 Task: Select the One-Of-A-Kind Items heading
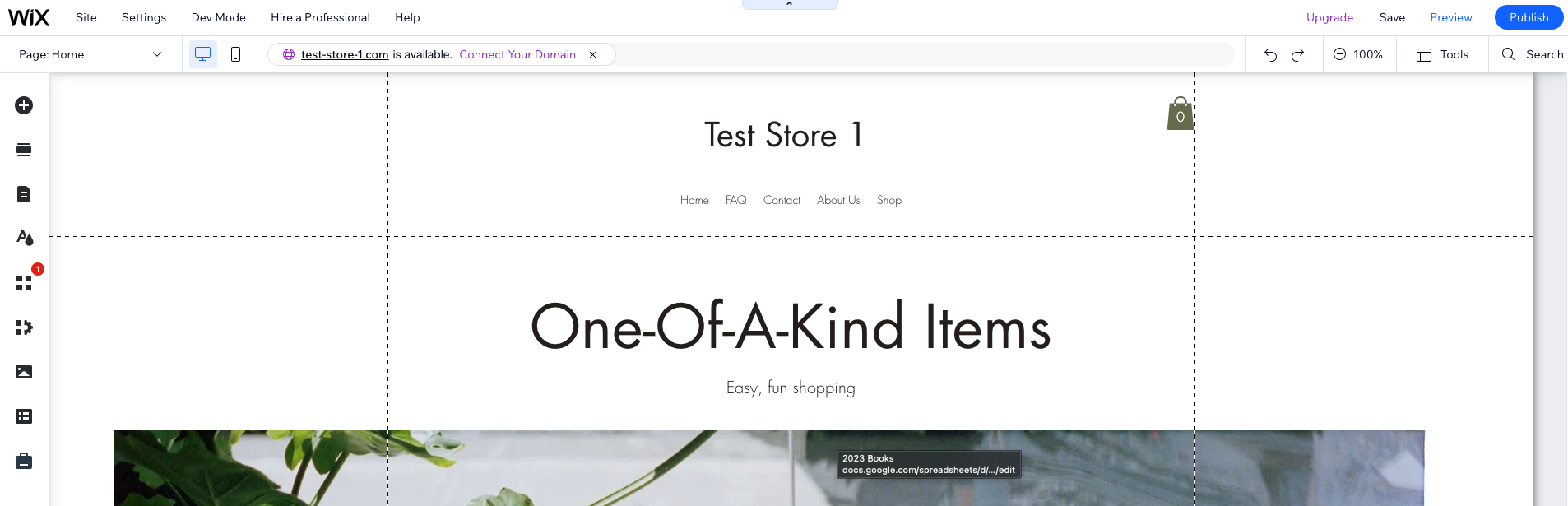click(x=791, y=326)
